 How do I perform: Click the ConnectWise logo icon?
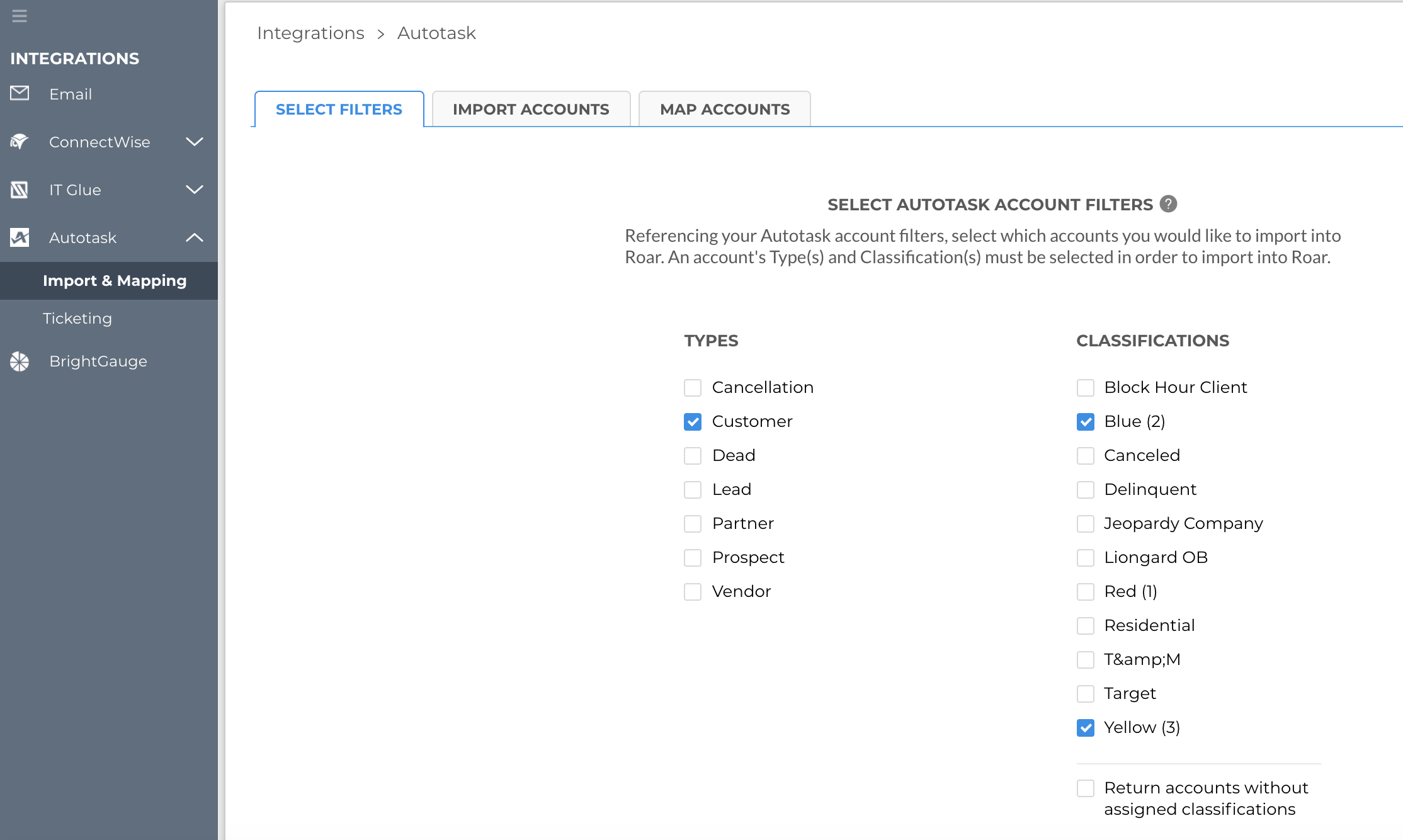[20, 142]
